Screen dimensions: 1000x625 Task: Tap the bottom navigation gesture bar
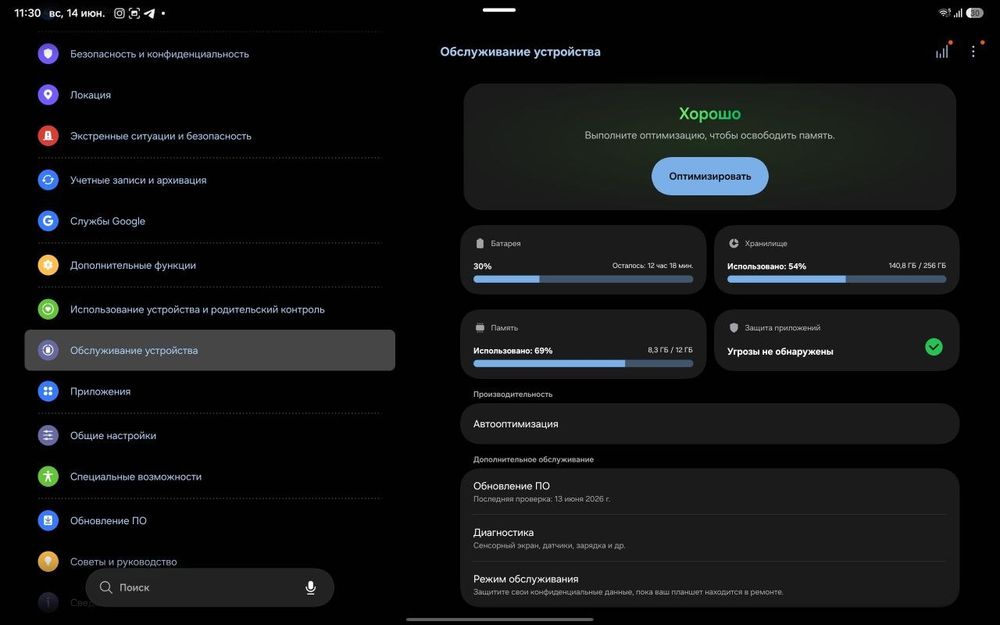[499, 619]
